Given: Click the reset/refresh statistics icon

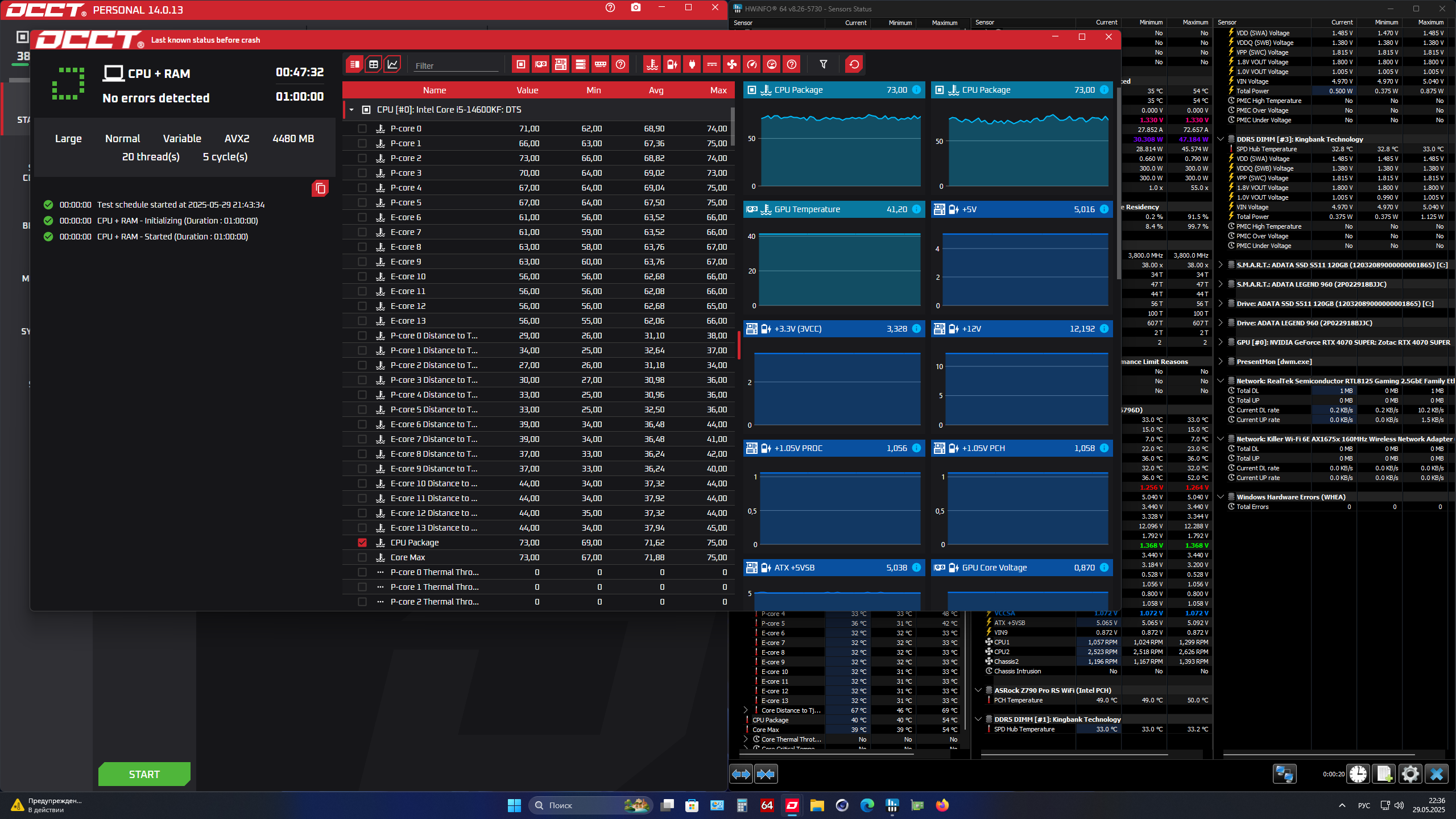Looking at the screenshot, I should pos(854,64).
